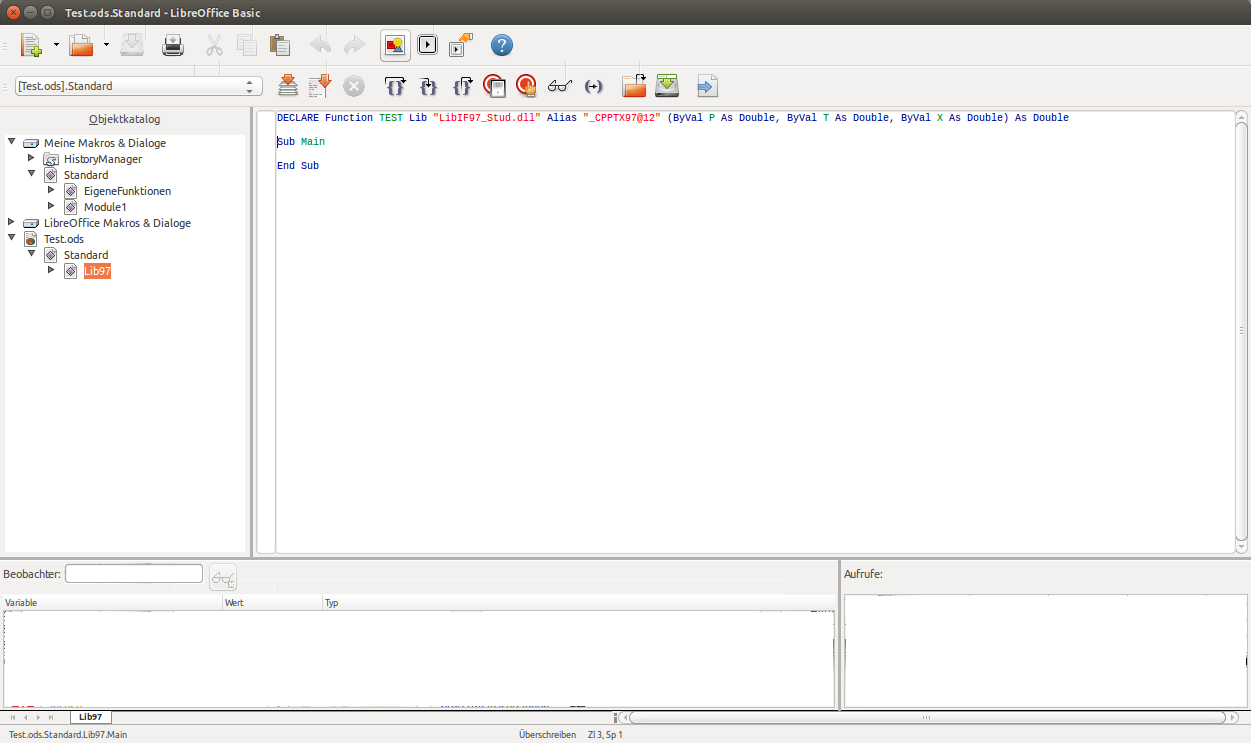The height and width of the screenshot is (743, 1251).
Task: Click the Select Module icon
Action: [x=461, y=45]
